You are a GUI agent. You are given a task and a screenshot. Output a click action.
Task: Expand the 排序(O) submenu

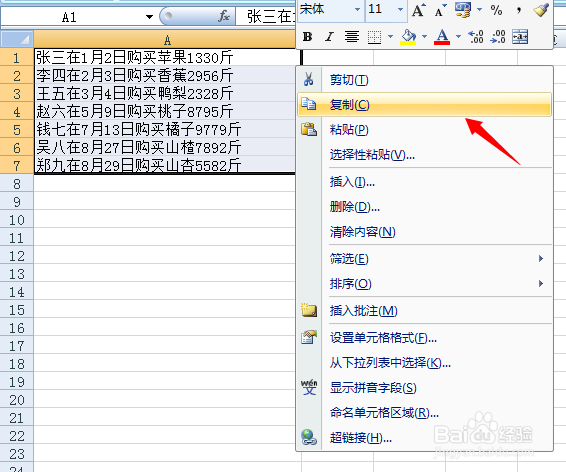pos(424,284)
